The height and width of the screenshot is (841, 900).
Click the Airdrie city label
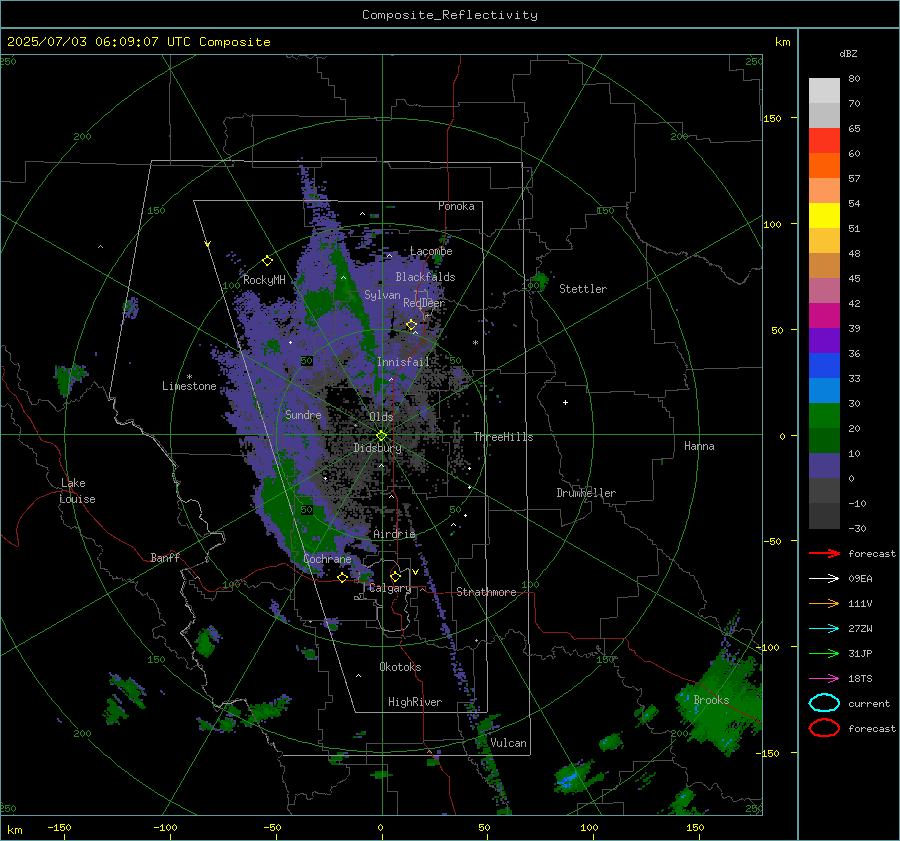coord(394,534)
